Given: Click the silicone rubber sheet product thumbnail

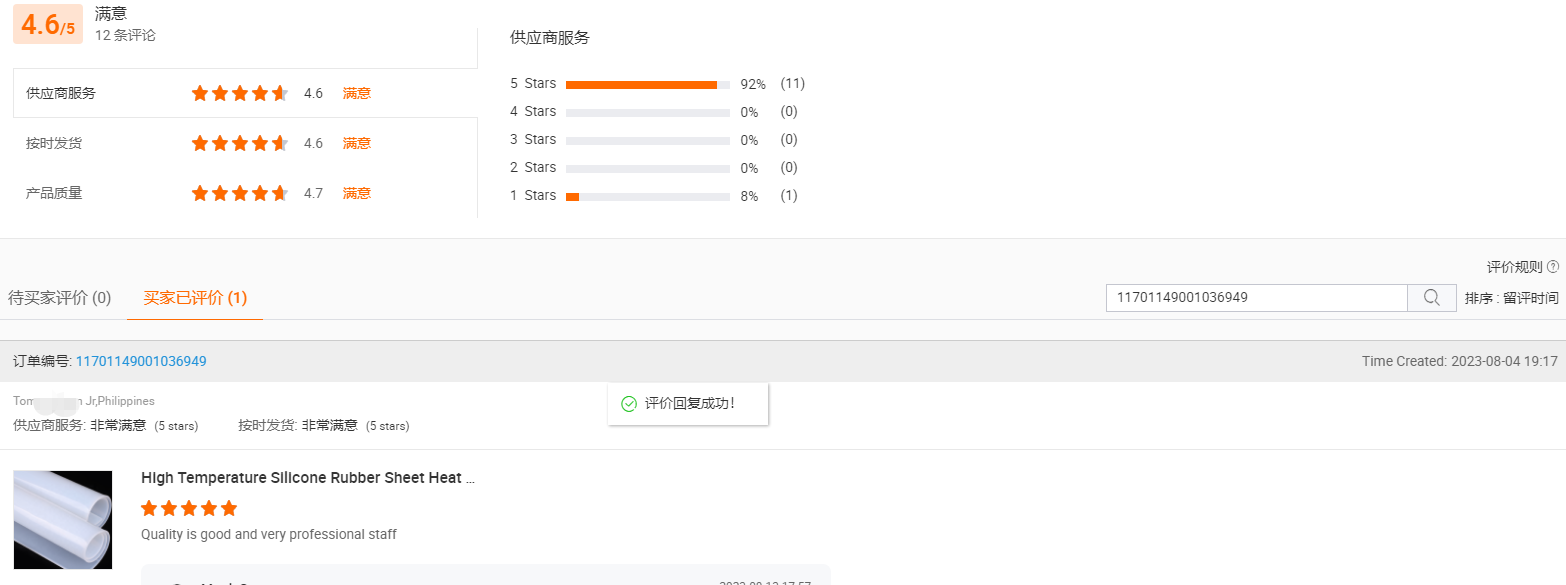Looking at the screenshot, I should pyautogui.click(x=63, y=520).
